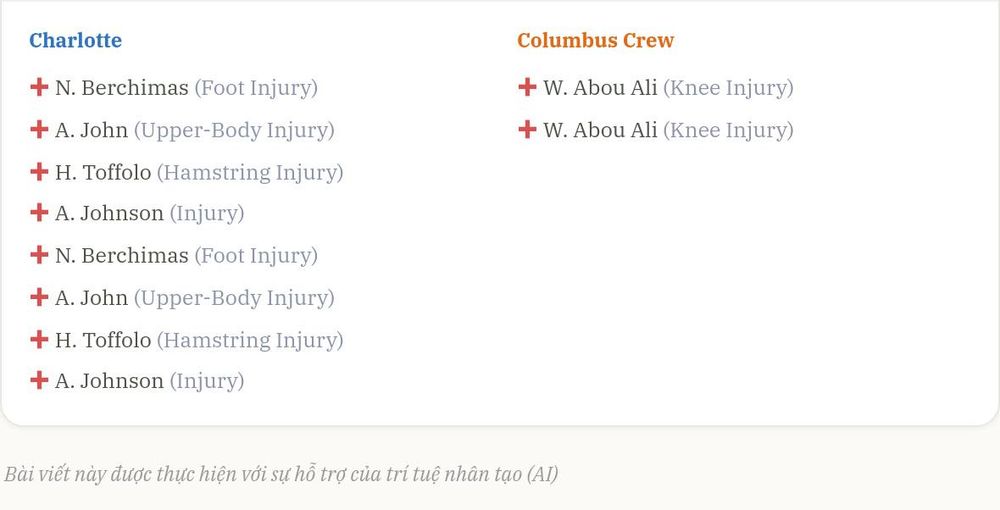The height and width of the screenshot is (510, 1000).
Task: Select red cross next to last A. Johnson
Action: click(39, 380)
